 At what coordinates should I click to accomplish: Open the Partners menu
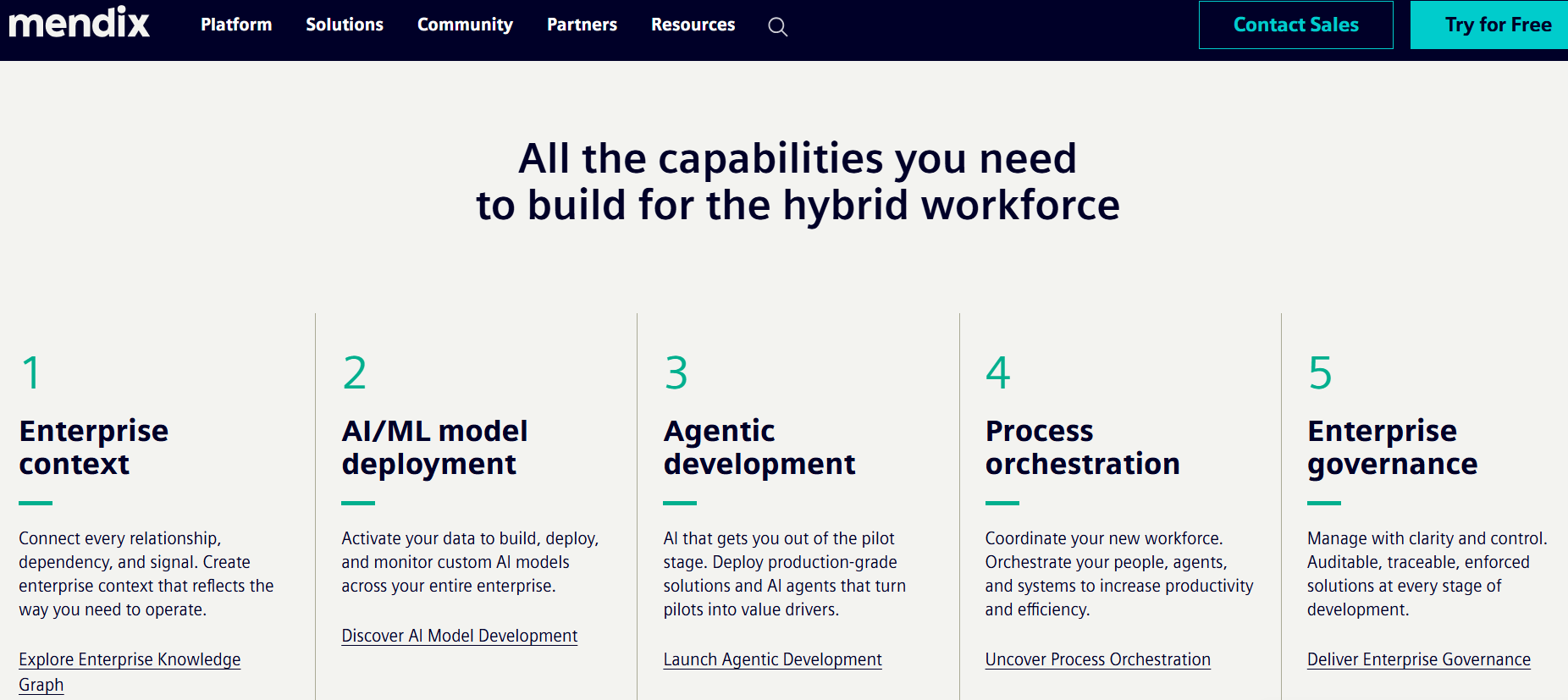click(582, 25)
